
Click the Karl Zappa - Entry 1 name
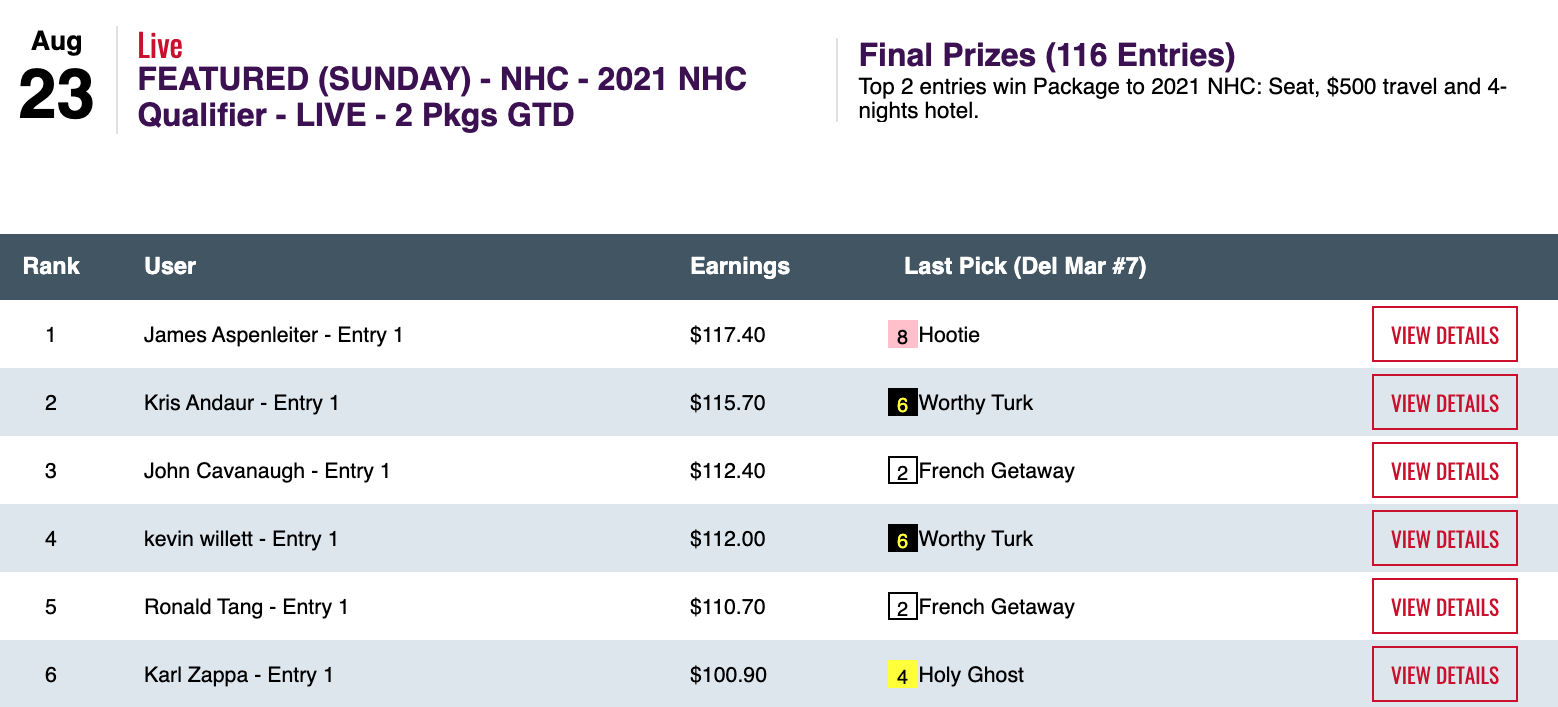[x=238, y=675]
